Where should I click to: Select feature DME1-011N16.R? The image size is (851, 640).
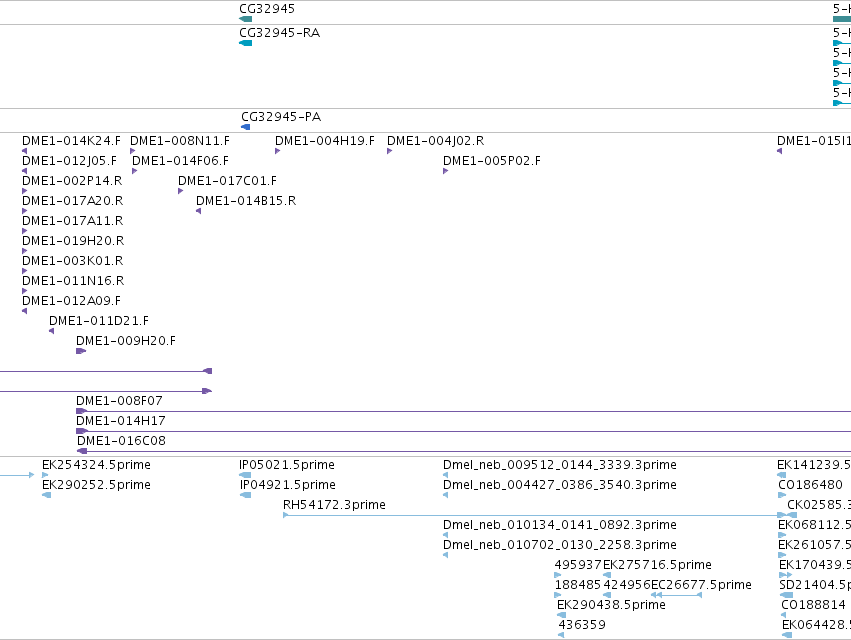tap(73, 281)
